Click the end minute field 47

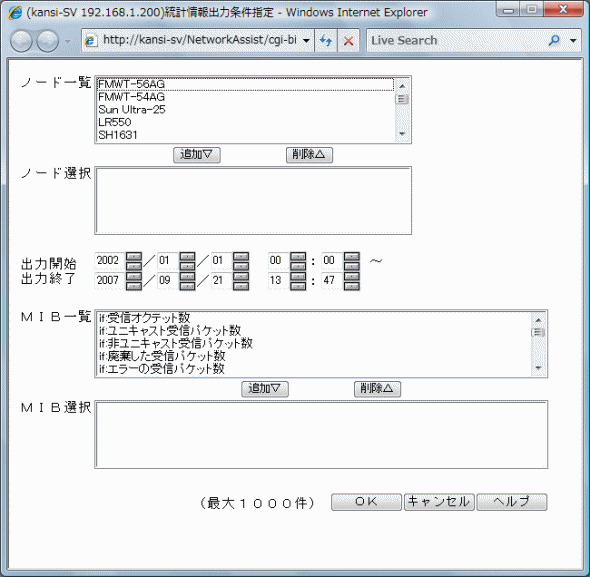[x=331, y=280]
